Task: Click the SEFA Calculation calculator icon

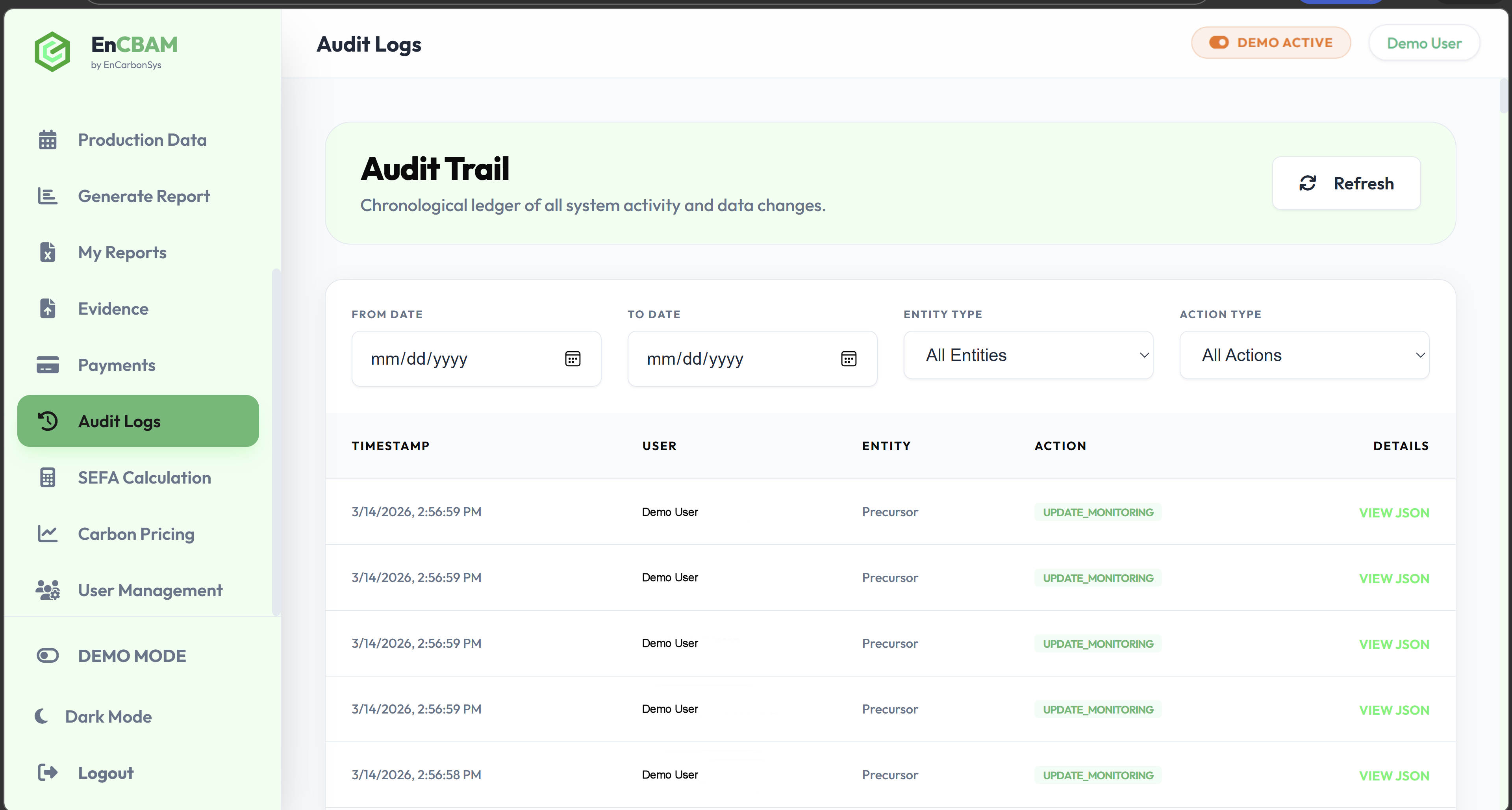Action: [x=48, y=477]
